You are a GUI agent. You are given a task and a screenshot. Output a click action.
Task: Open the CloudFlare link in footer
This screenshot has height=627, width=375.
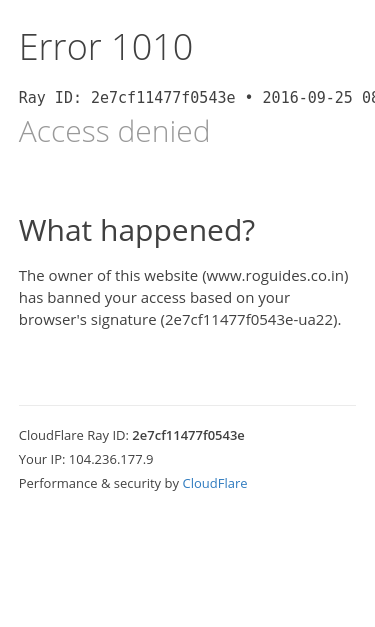click(x=215, y=483)
